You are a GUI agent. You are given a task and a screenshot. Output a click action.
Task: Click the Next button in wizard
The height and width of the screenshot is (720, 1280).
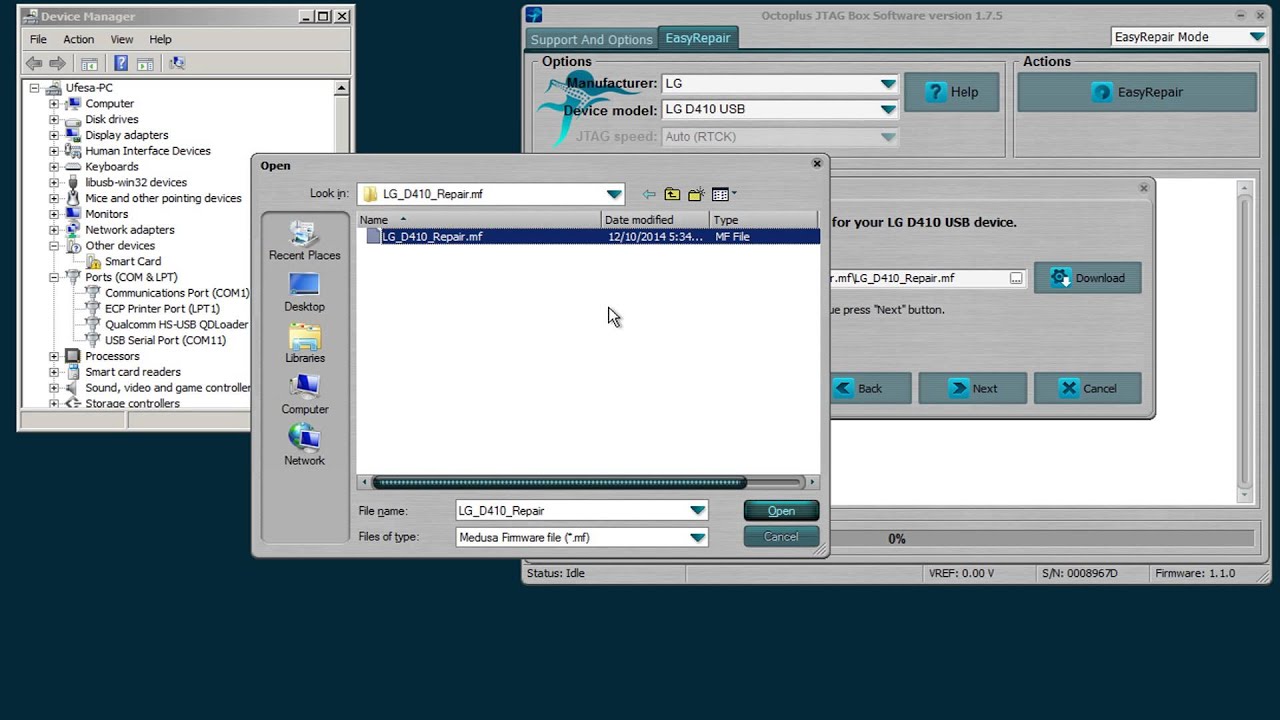(972, 388)
